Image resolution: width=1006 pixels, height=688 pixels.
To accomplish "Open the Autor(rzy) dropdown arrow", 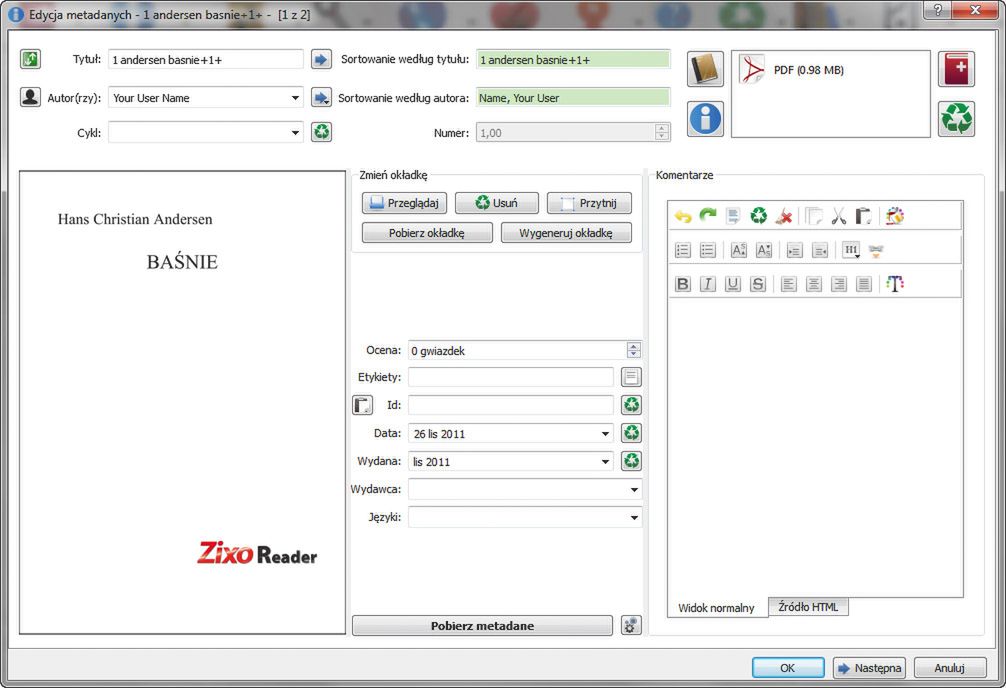I will pos(295,98).
